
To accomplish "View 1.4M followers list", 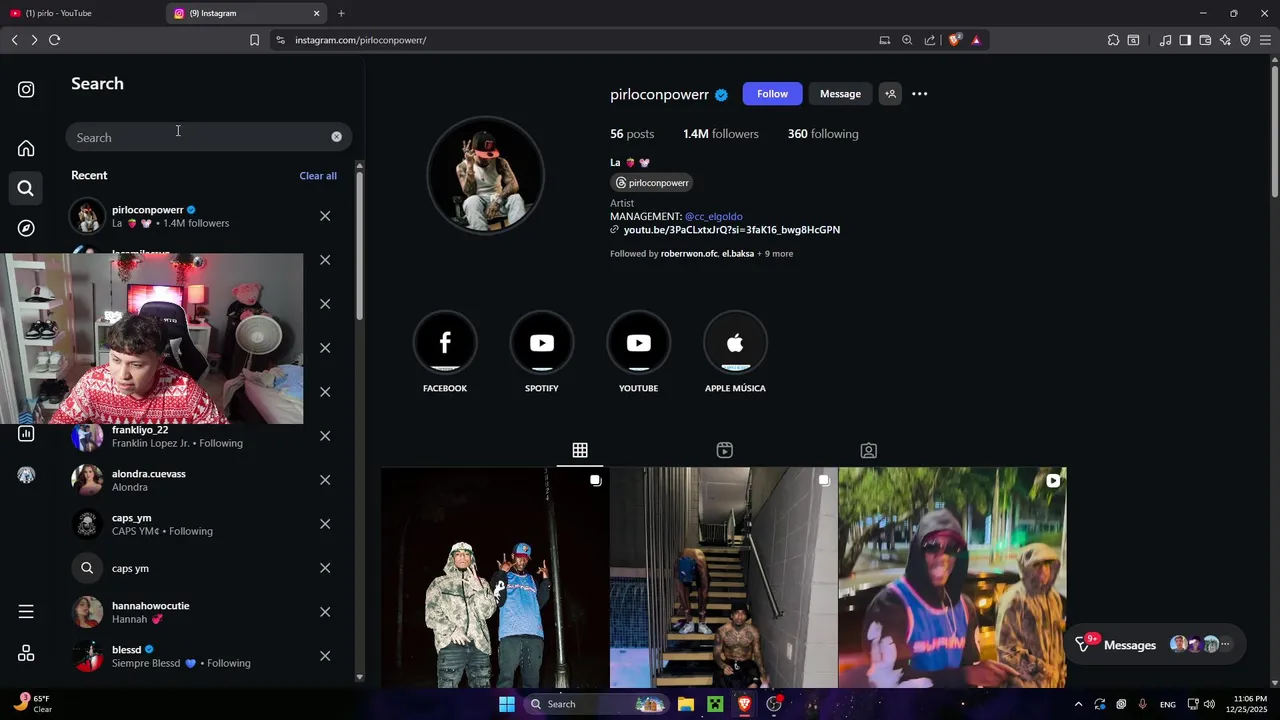I will tap(720, 134).
